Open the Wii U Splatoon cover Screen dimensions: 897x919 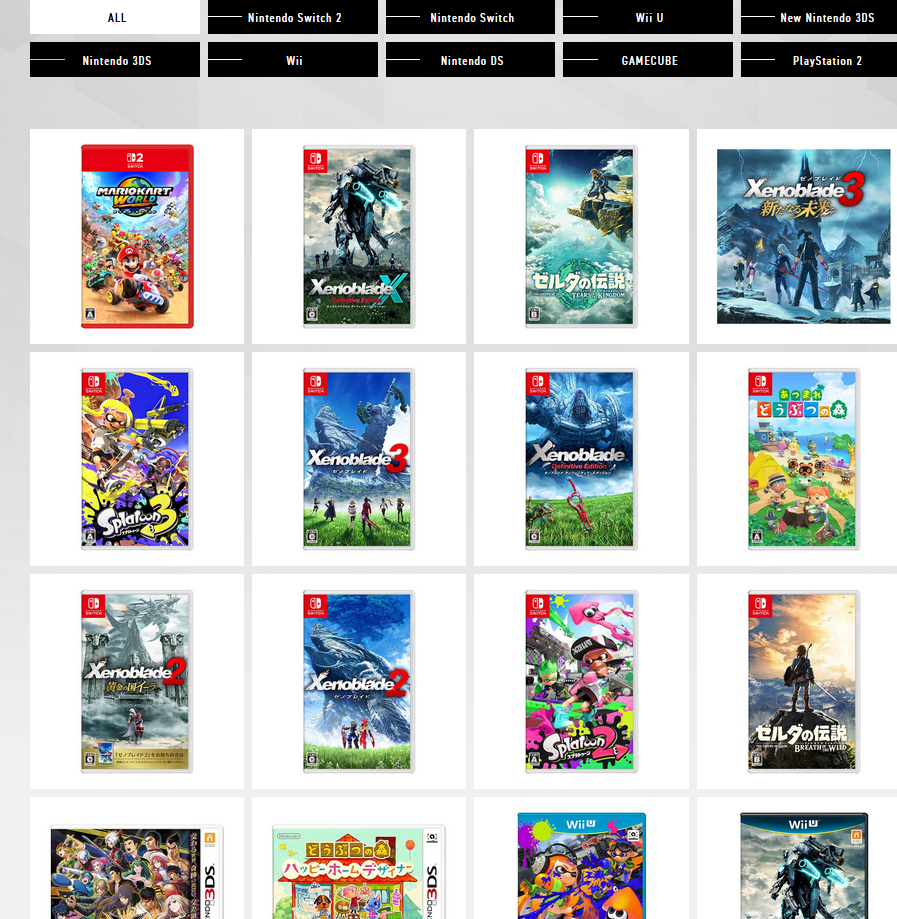tap(582, 866)
